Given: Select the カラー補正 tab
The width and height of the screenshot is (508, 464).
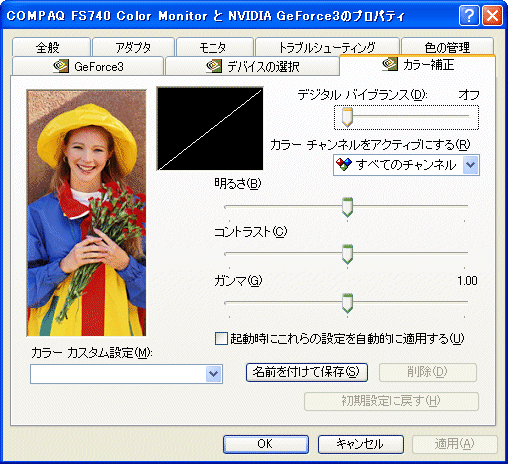Looking at the screenshot, I should [418, 65].
